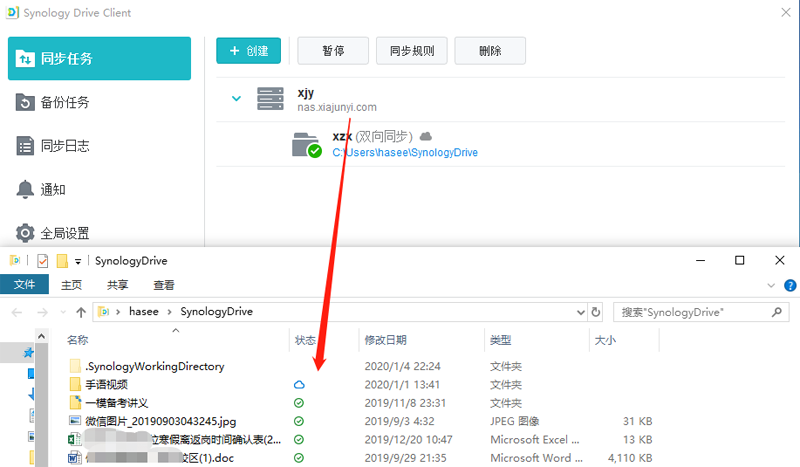Screen dimensions: 800x467
Task: Click the Excel file type icon
Action: click(x=75, y=439)
